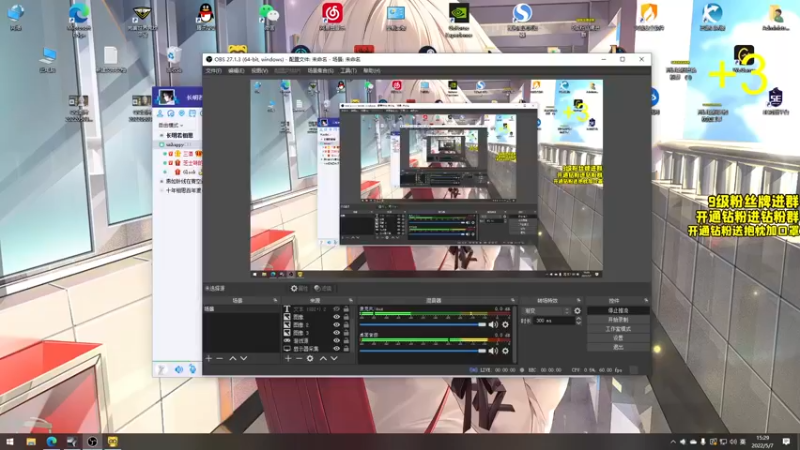
Task: Hide the 图像 2 source using its eye
Action: [337, 325]
